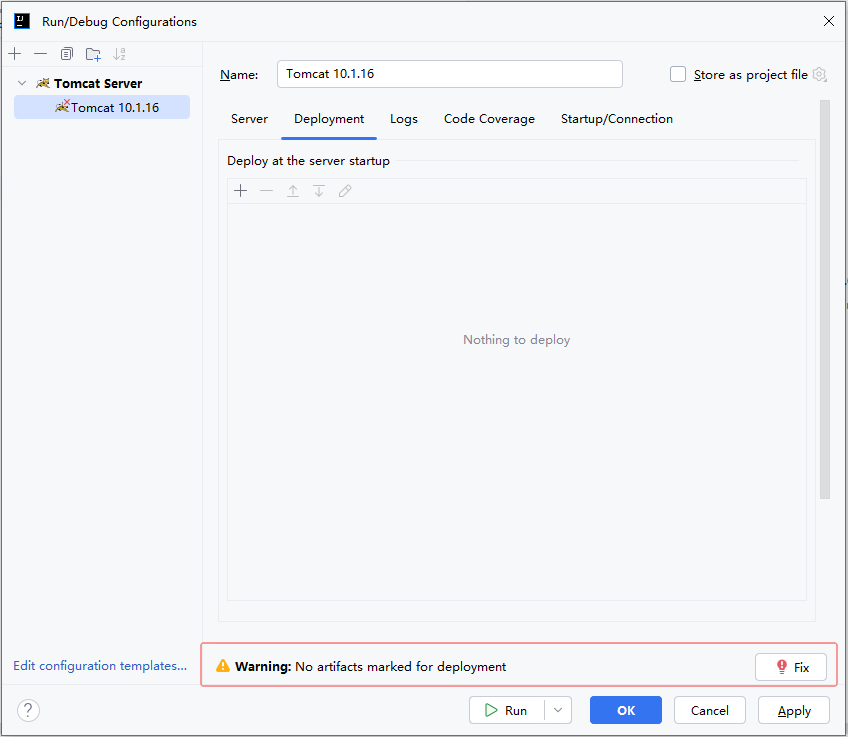Open the Logs tab
This screenshot has width=848, height=737.
click(x=404, y=119)
